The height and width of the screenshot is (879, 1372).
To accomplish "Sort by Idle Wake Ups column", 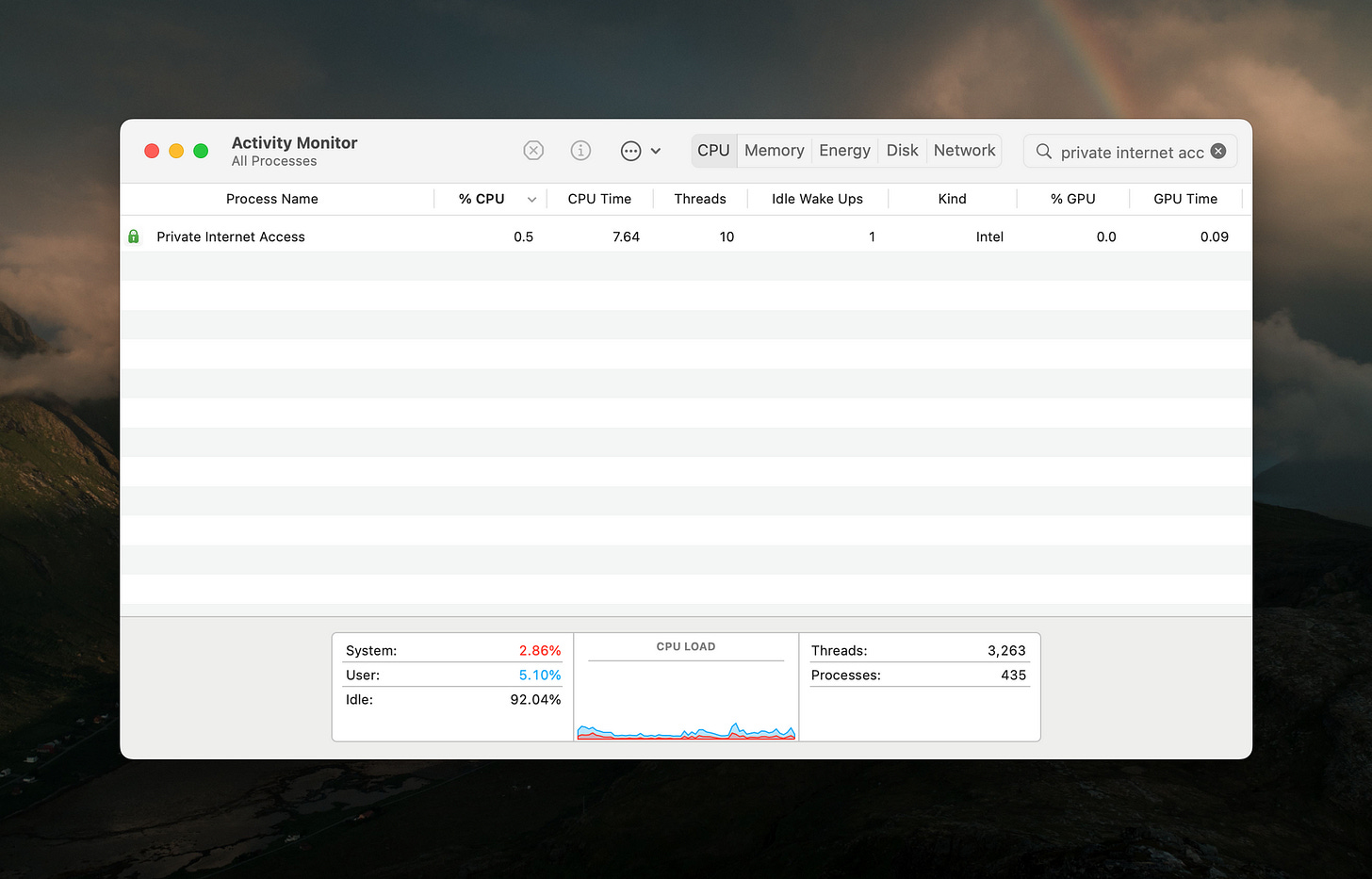I will 817,199.
